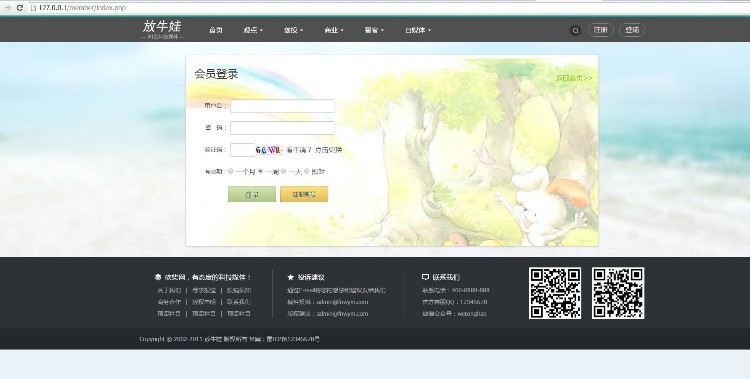Click the Copyright footer text line

tap(230, 339)
